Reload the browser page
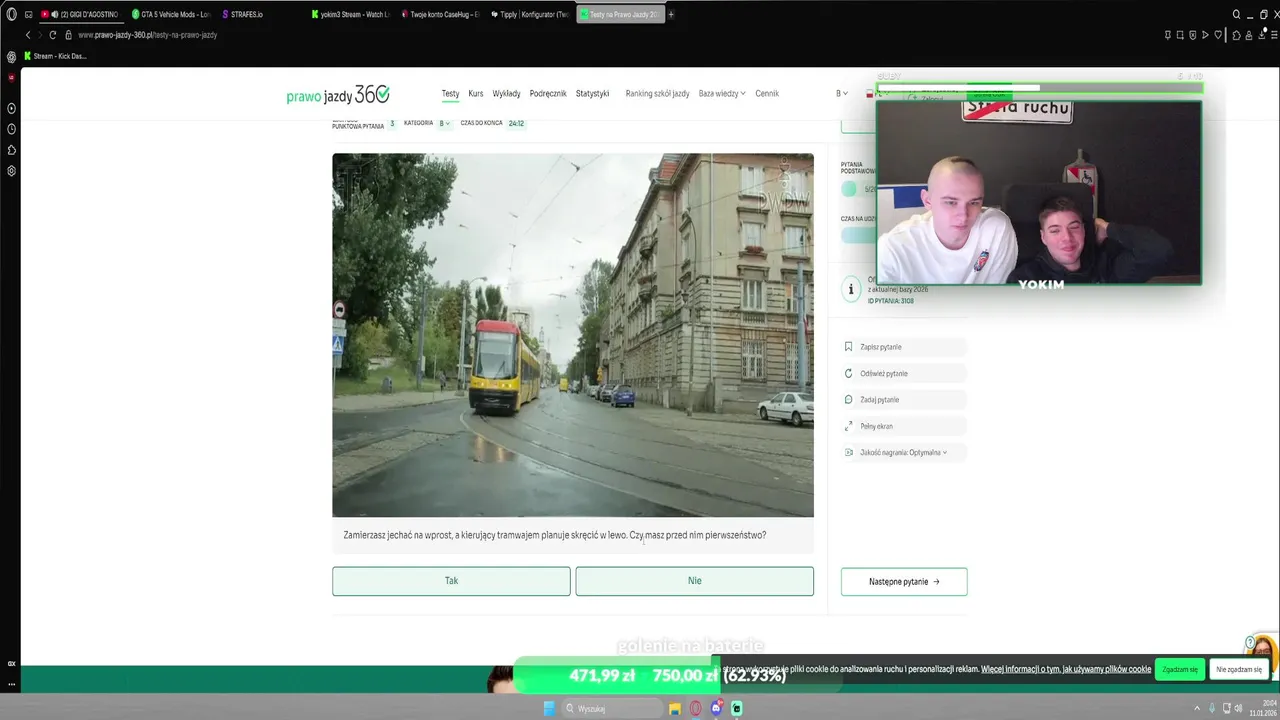 pyautogui.click(x=53, y=35)
